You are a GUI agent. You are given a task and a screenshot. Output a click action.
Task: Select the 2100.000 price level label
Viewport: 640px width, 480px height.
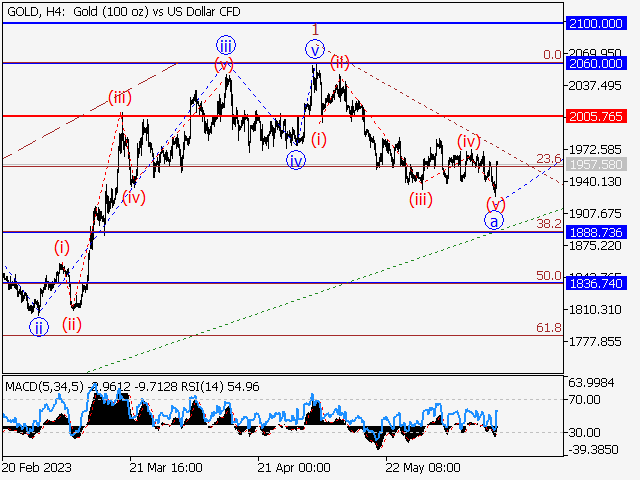595,22
